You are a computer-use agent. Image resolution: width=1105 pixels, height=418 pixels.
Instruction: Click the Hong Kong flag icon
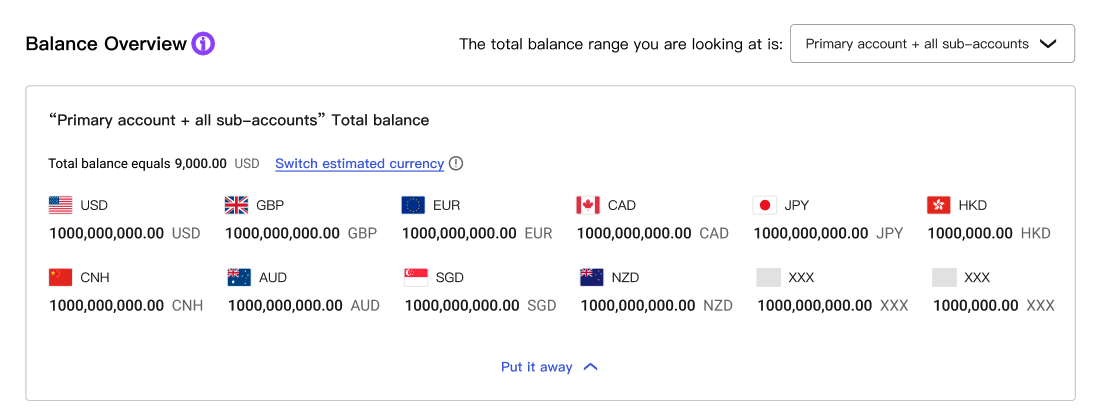pyautogui.click(x=939, y=205)
